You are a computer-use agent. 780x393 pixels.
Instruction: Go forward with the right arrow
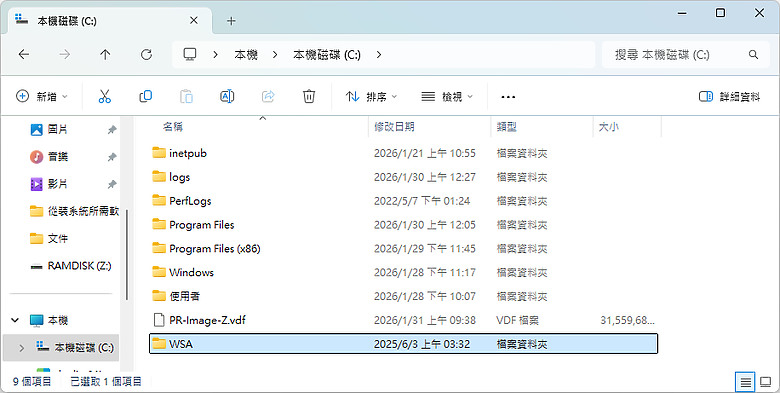pos(65,55)
